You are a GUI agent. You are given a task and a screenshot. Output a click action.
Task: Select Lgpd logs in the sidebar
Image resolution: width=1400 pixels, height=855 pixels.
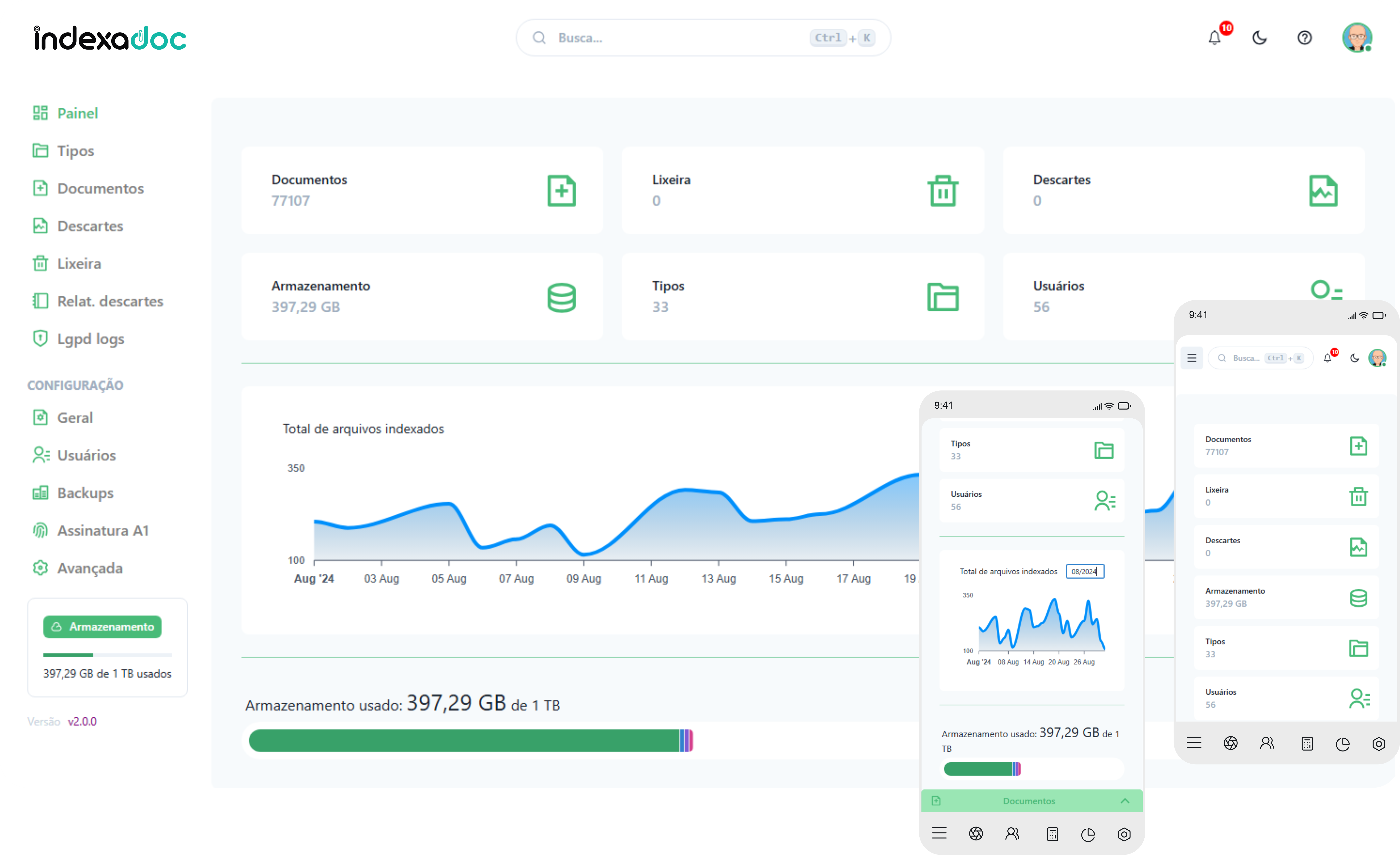[x=90, y=339]
